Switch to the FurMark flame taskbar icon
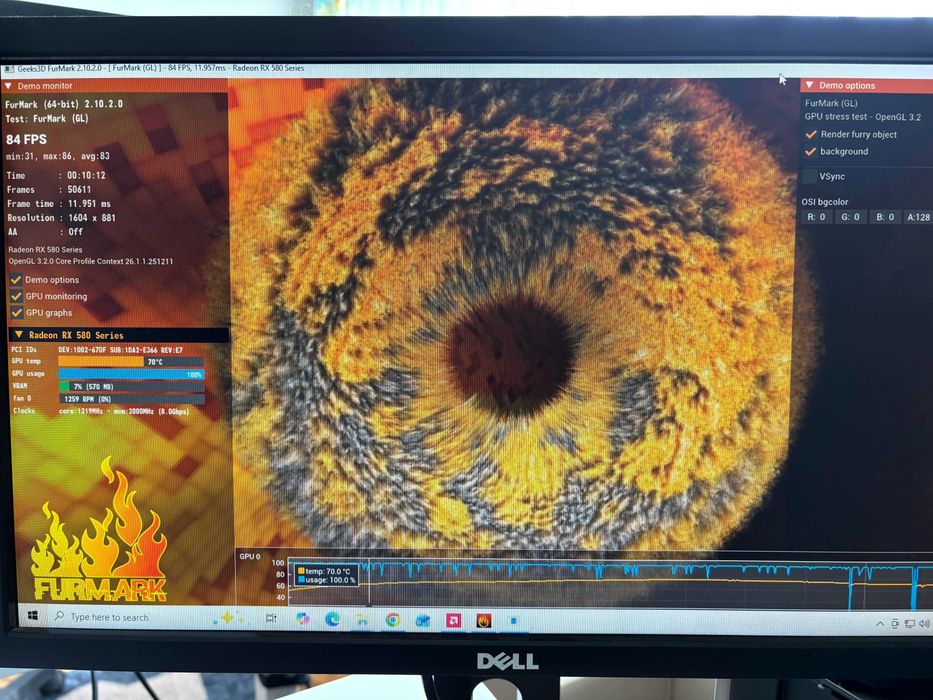Image resolution: width=933 pixels, height=700 pixels. click(484, 621)
